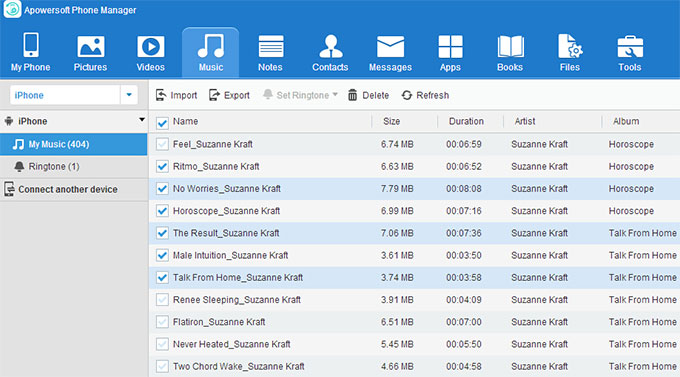
Task: Sort by the Artist column header
Action: click(525, 121)
